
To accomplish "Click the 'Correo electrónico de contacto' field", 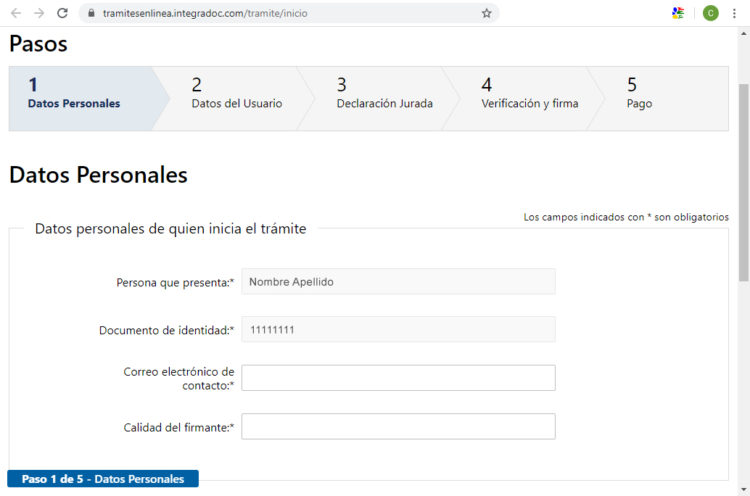I will (x=398, y=378).
